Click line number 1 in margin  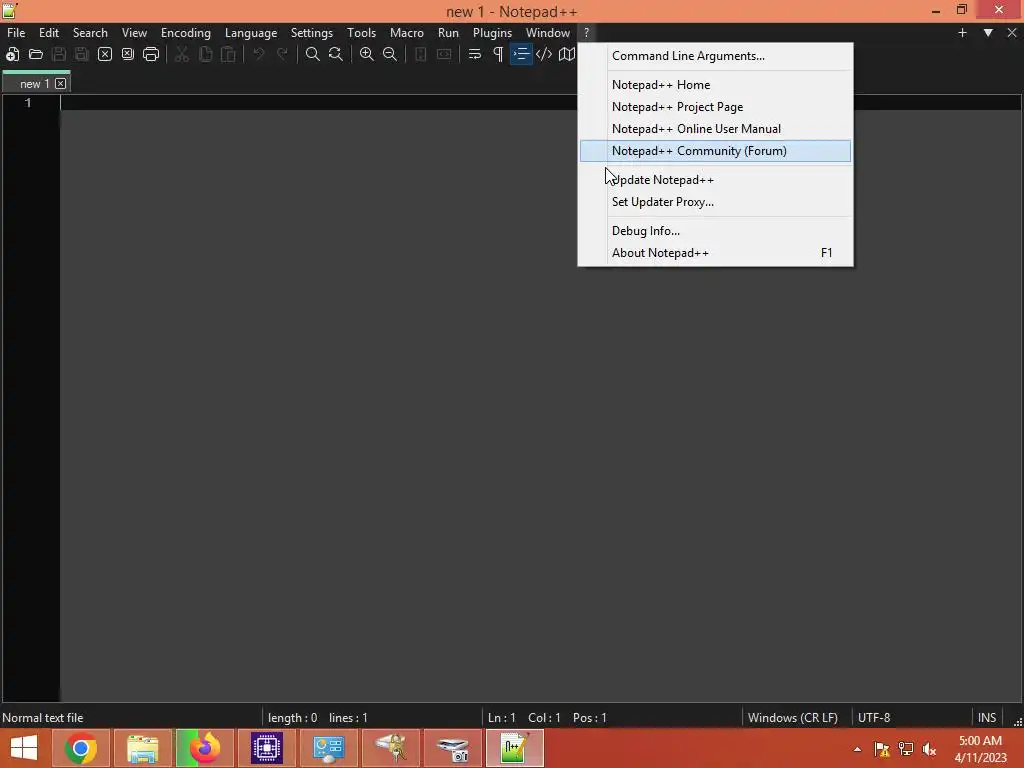(x=28, y=103)
